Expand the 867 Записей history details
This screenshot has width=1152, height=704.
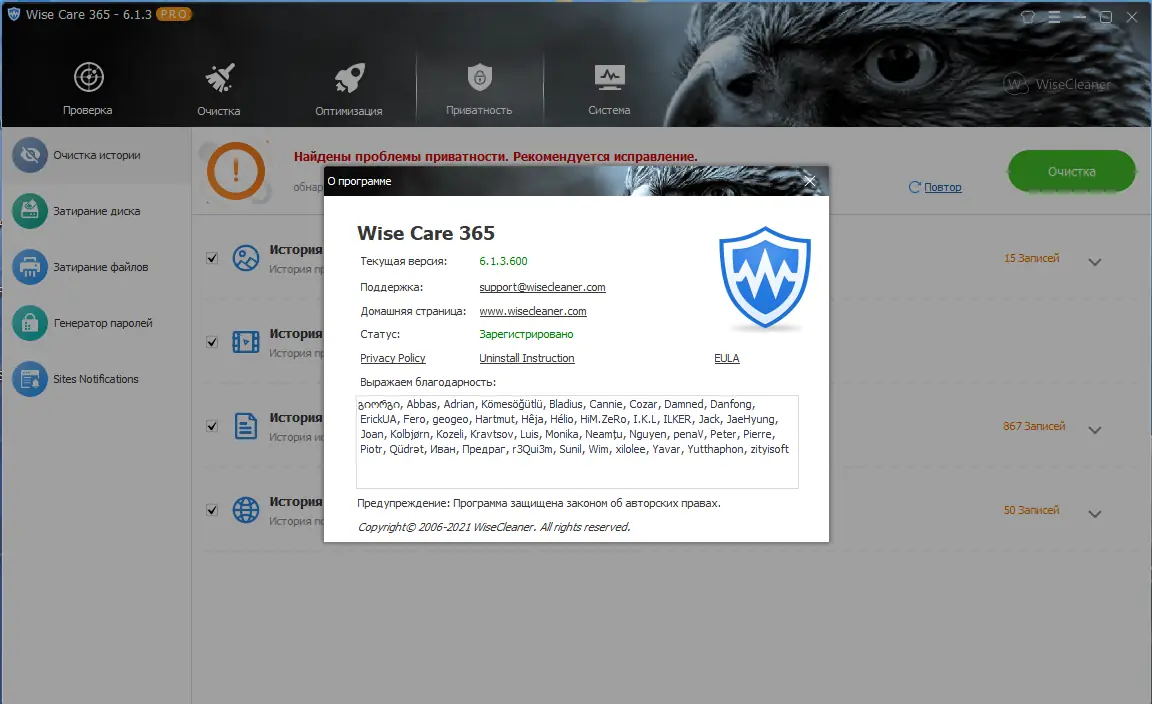click(x=1095, y=428)
